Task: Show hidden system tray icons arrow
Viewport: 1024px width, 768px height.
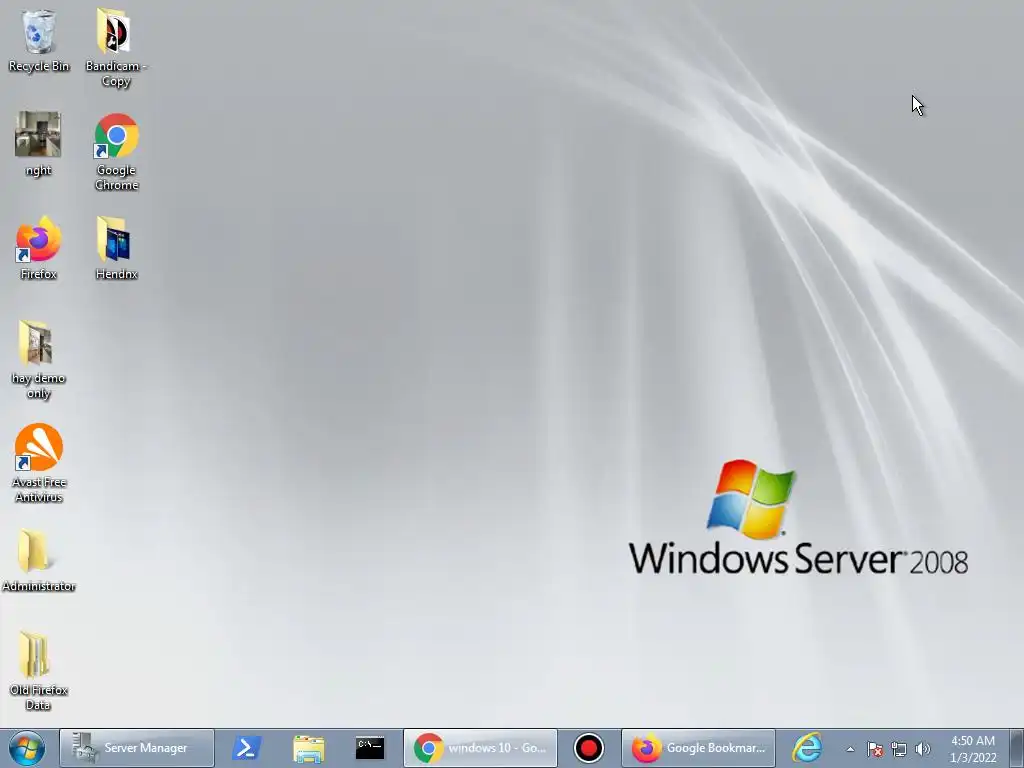Action: click(850, 749)
